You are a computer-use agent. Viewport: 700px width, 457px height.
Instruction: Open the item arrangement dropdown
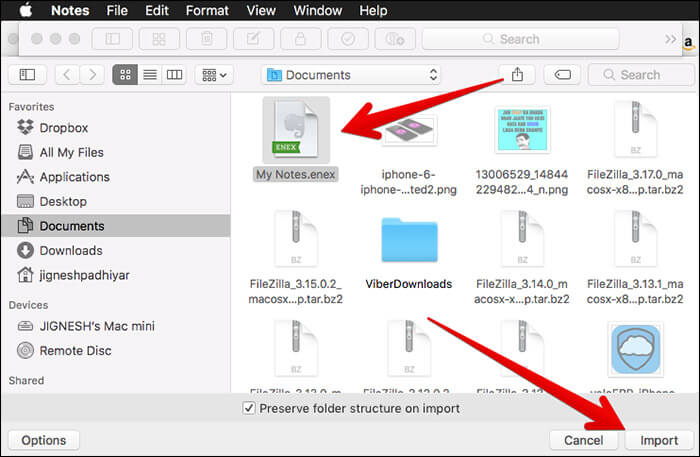pos(214,75)
